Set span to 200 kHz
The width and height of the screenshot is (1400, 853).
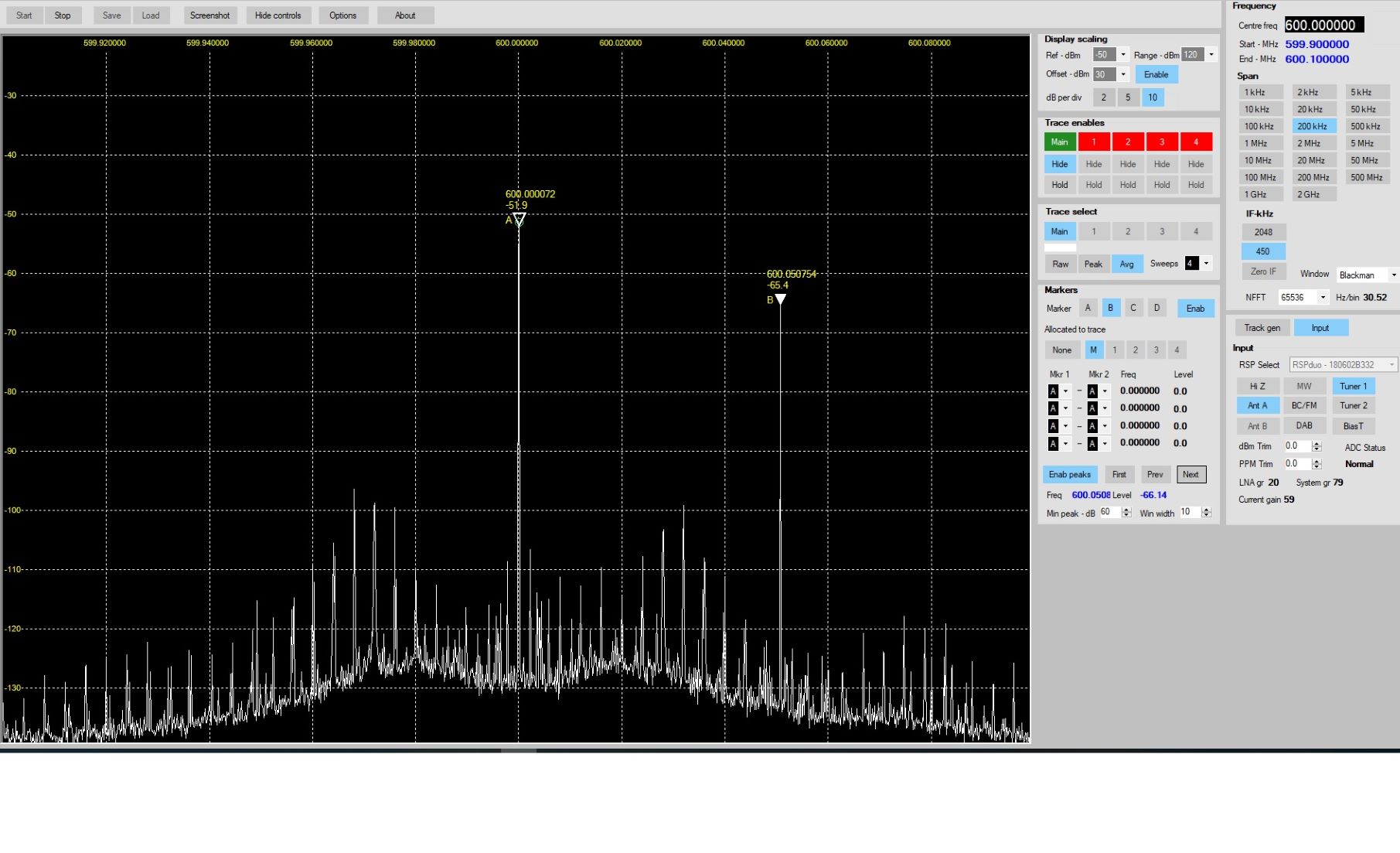(x=1314, y=126)
